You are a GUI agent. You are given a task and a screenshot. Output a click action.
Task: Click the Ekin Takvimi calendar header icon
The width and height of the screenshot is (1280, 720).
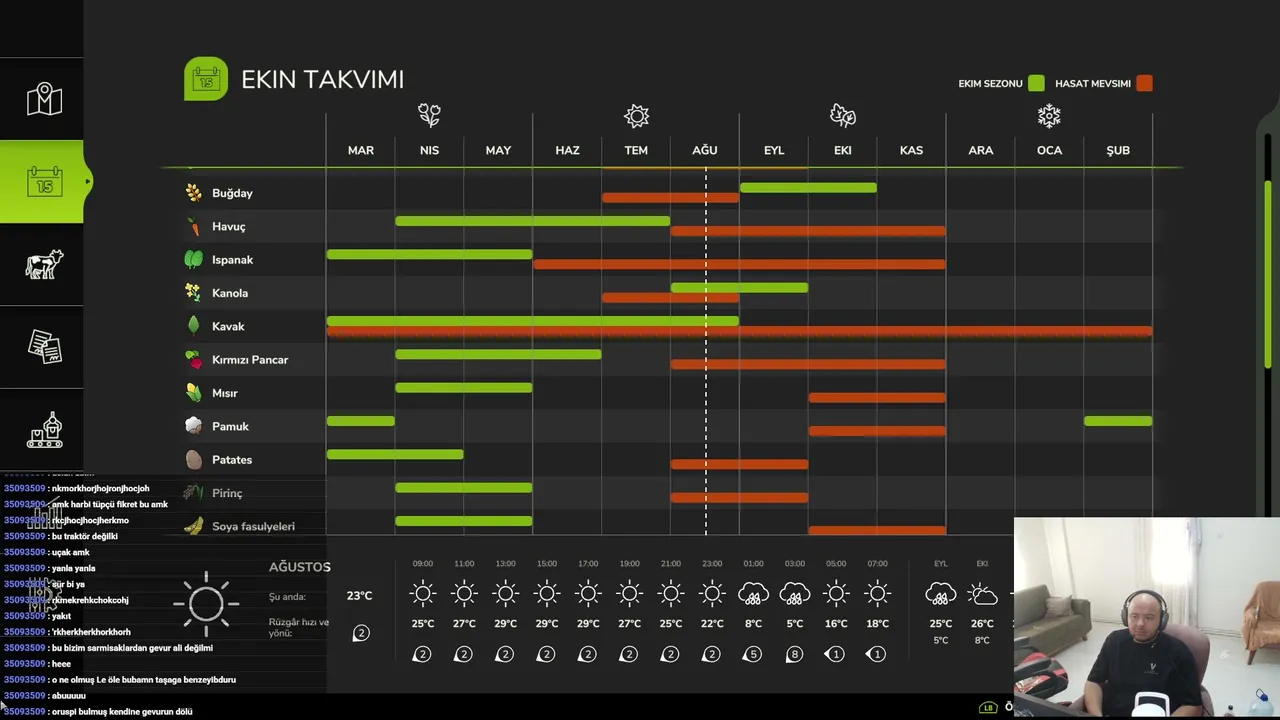point(206,79)
